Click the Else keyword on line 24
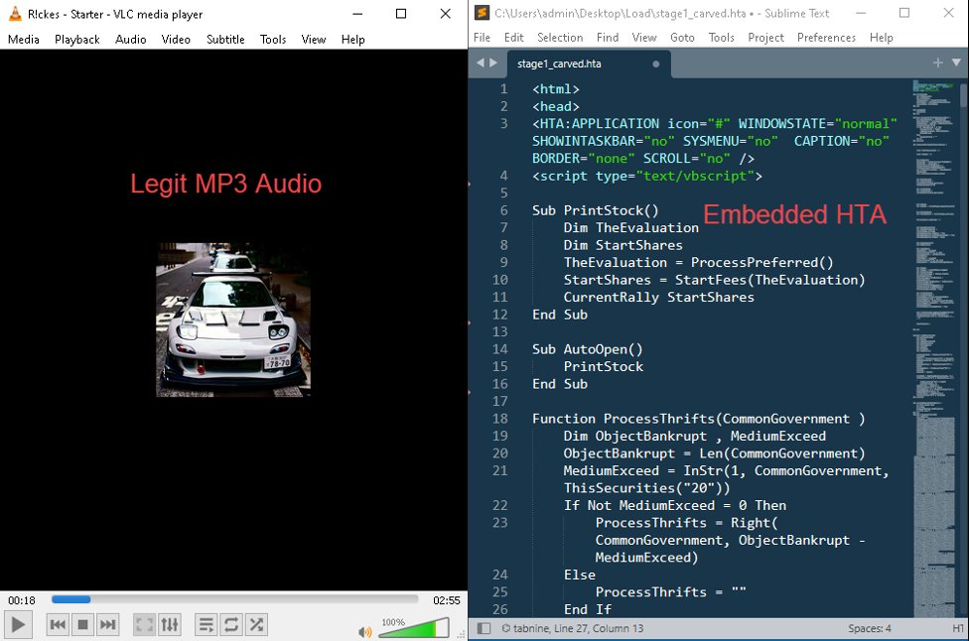Screen dimensions: 970x641 [580, 575]
